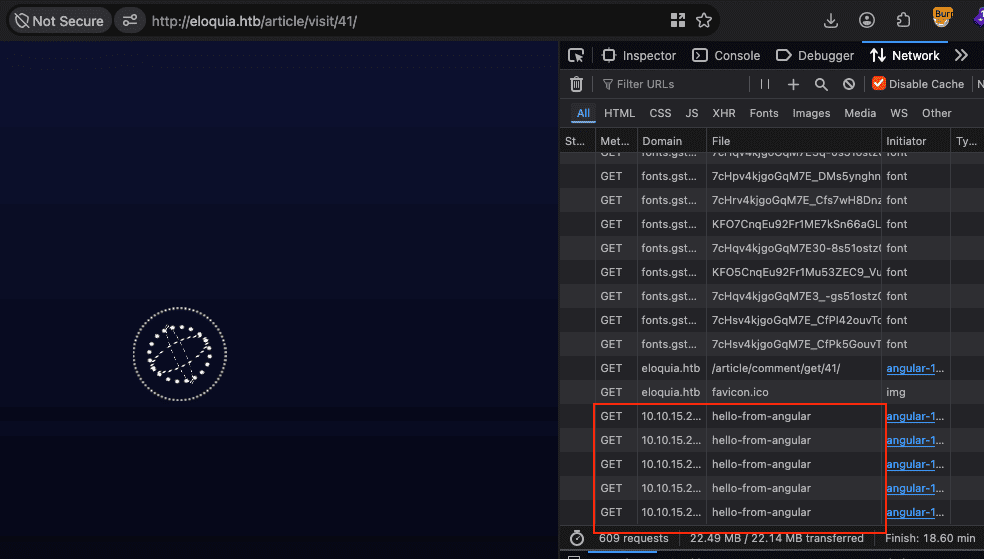This screenshot has width=984, height=559.
Task: Click eloquia.htb domain of favicon row
Action: [670, 392]
